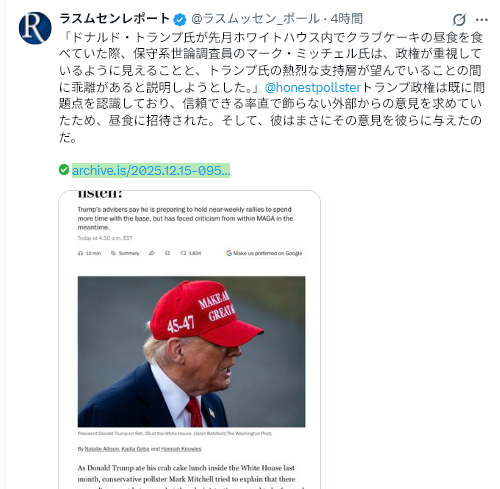Open the ラスムセンレポート display name

click(115, 19)
